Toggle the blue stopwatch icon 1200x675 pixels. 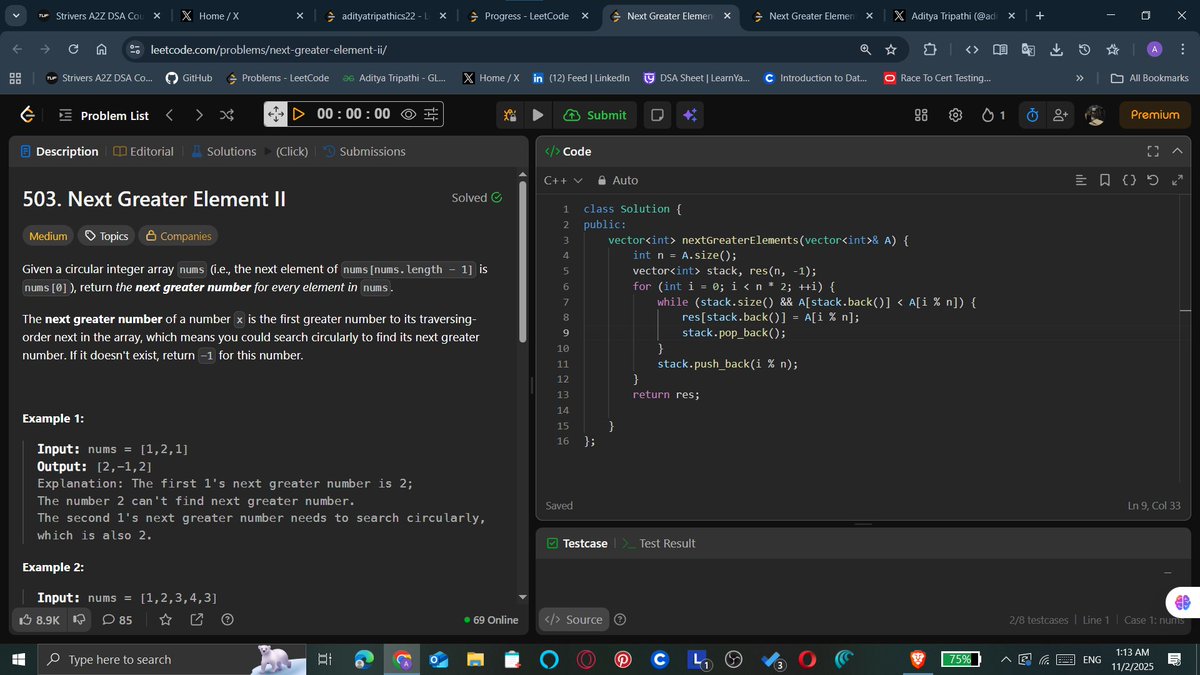[1032, 115]
